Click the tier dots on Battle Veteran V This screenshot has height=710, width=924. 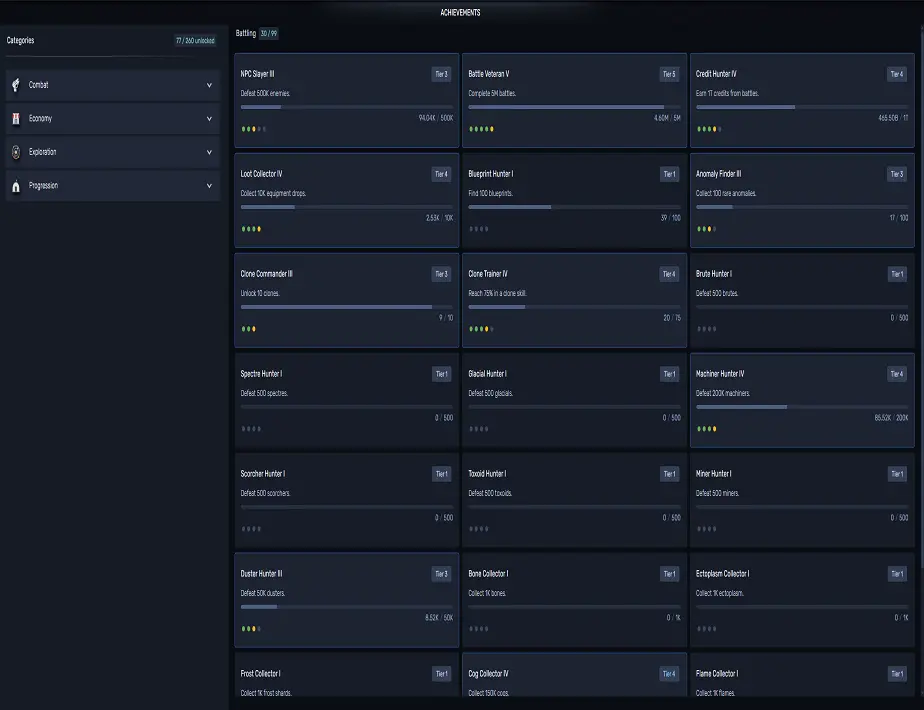[x=481, y=129]
